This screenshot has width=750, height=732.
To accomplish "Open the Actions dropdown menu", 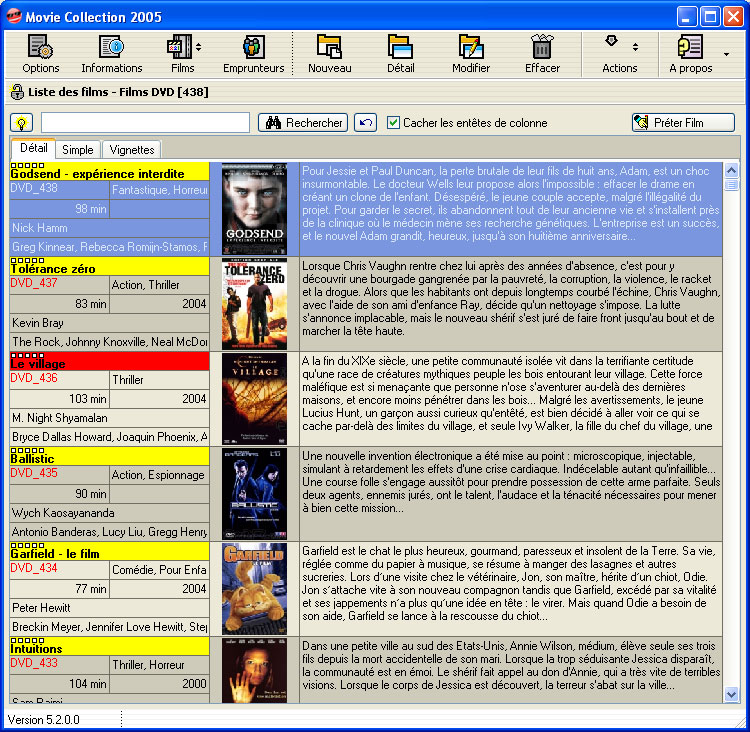I will (x=634, y=47).
